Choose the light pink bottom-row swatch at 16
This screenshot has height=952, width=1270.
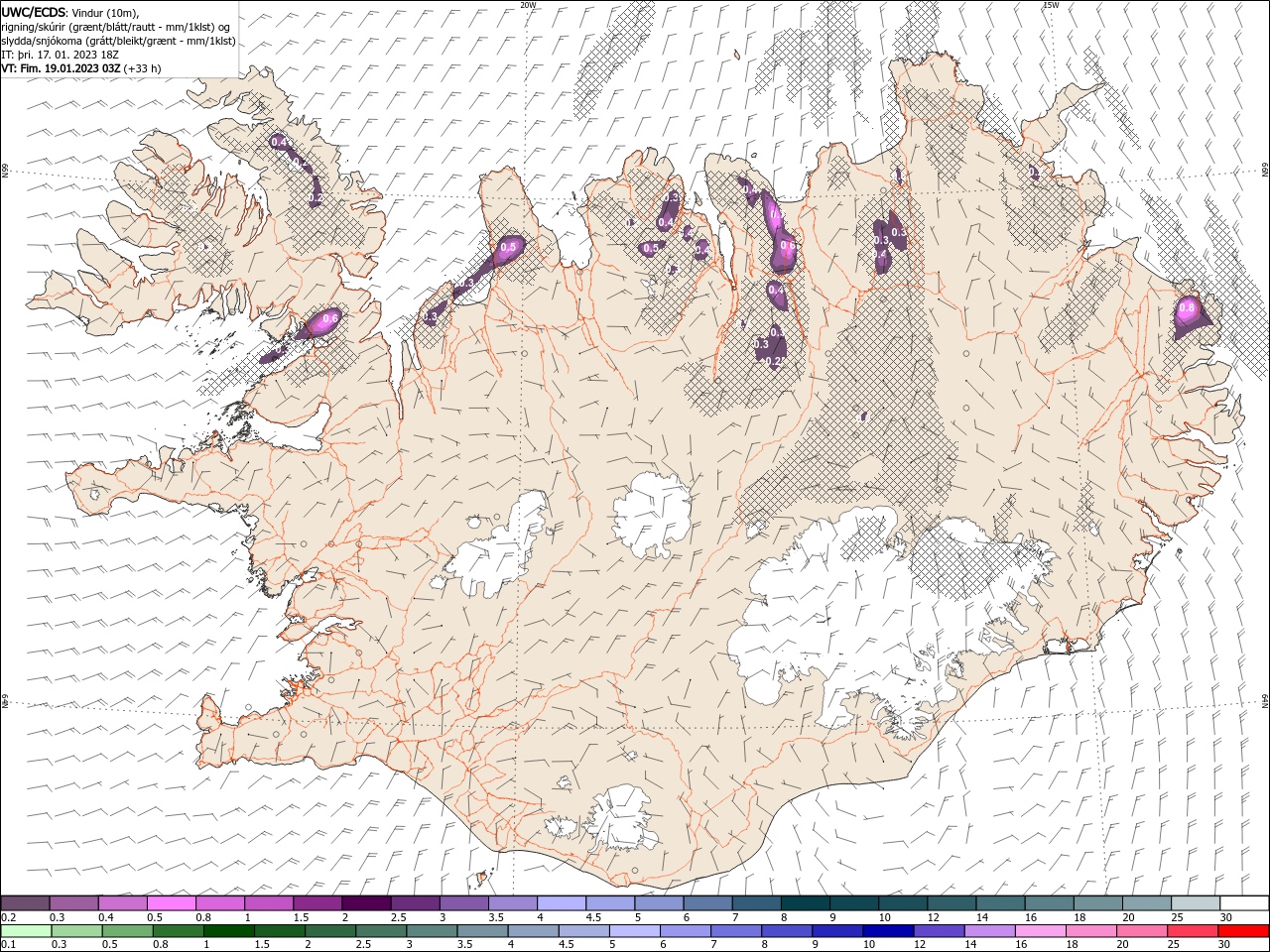[1040, 931]
